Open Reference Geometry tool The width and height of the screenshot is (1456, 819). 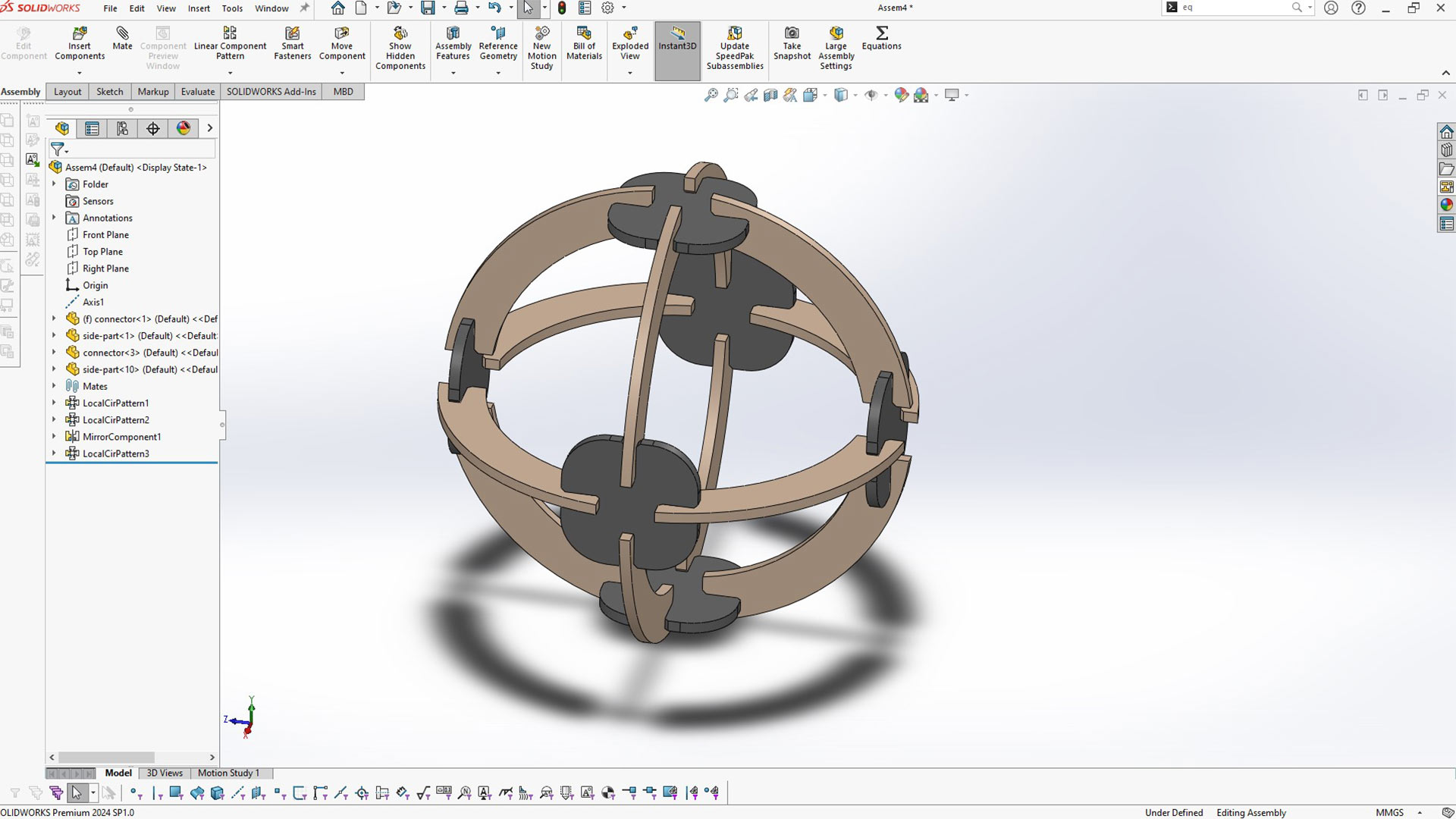pyautogui.click(x=498, y=44)
